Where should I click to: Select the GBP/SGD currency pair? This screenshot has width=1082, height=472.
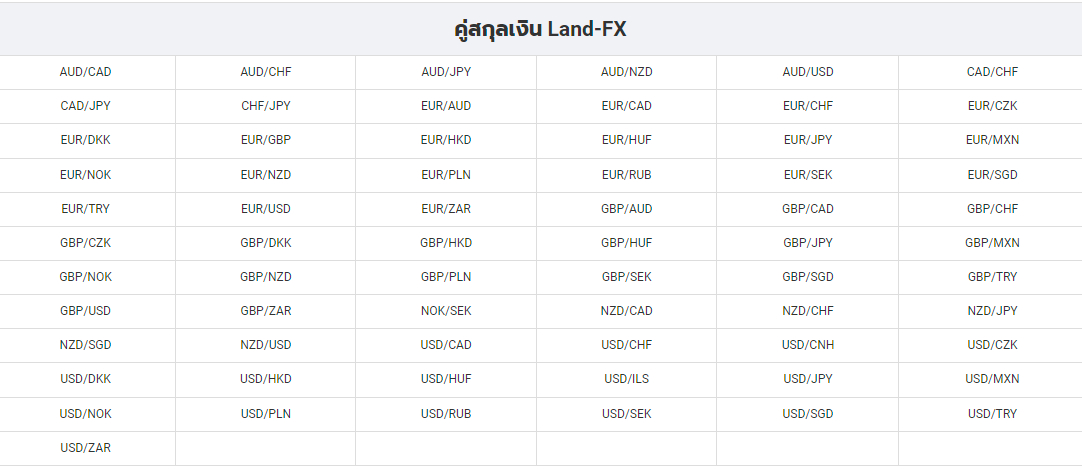[807, 277]
